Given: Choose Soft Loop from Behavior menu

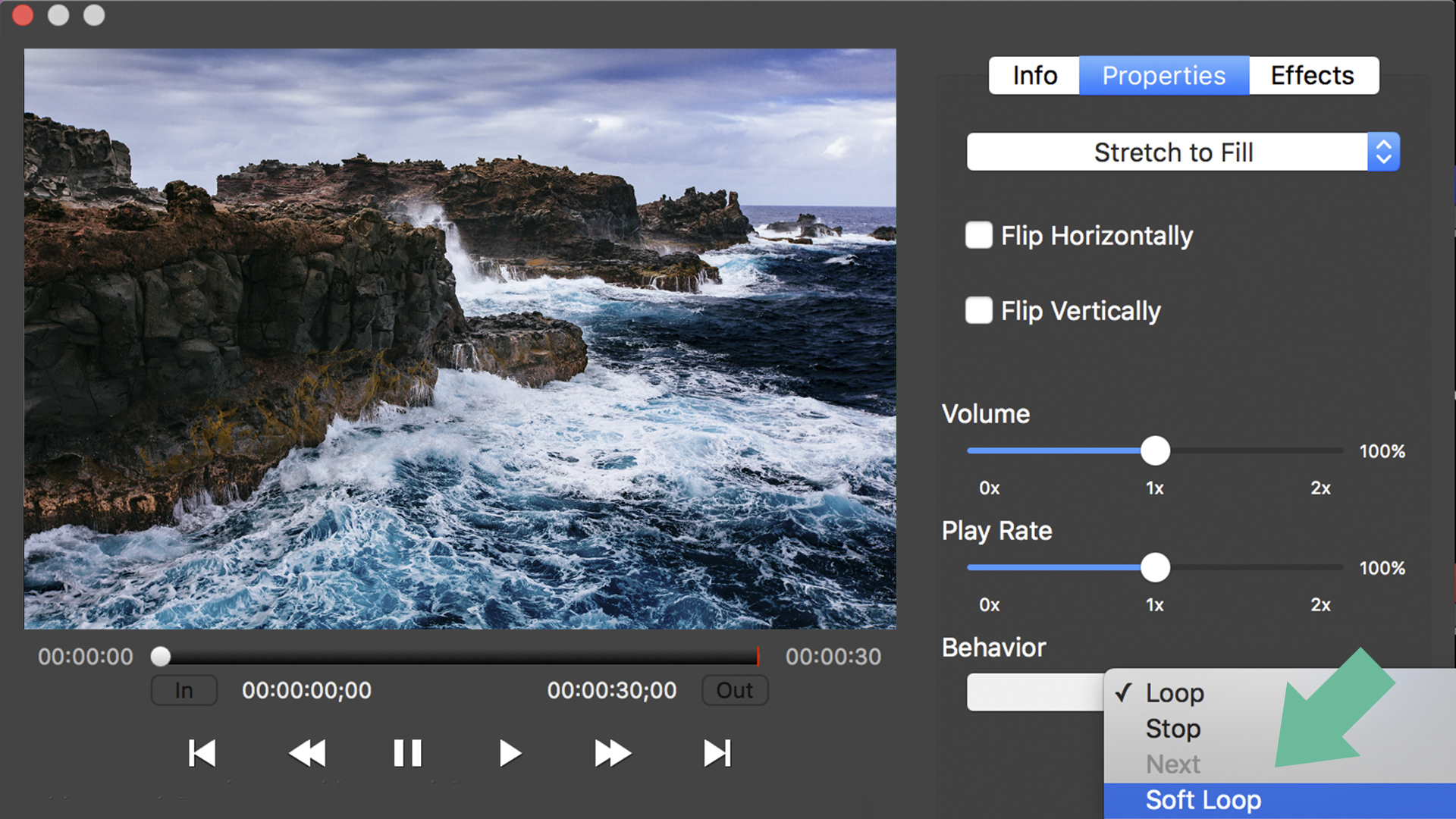Looking at the screenshot, I should [x=1203, y=799].
